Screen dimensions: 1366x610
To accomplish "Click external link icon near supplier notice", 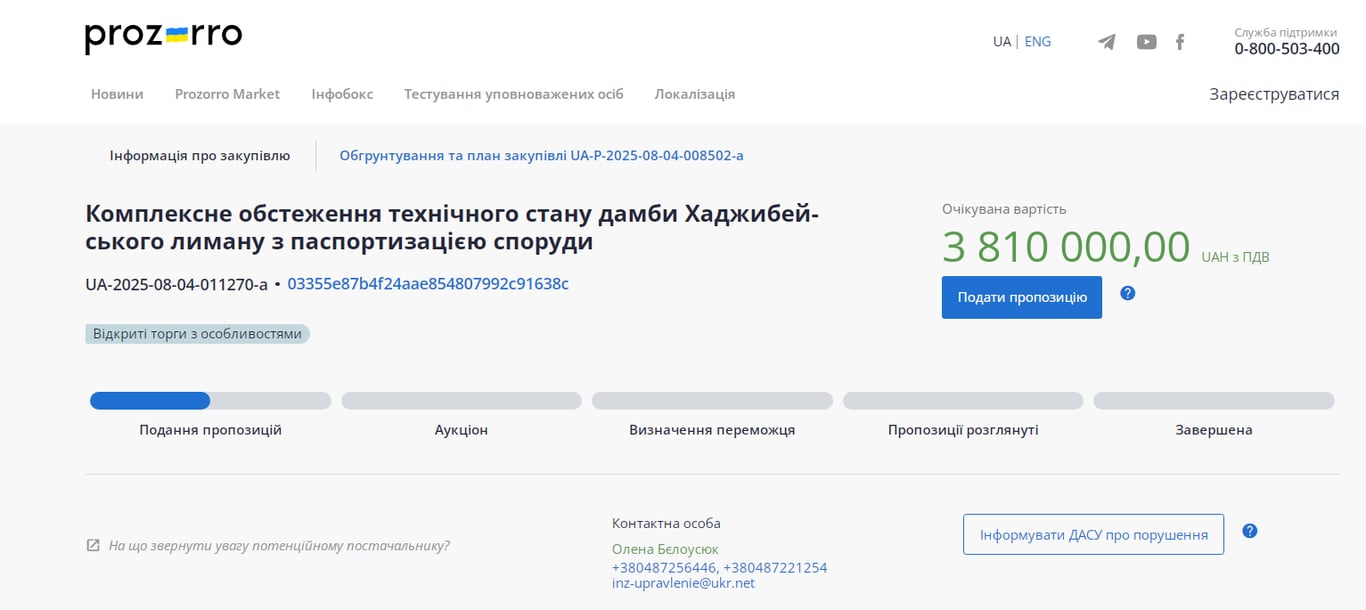I will [93, 546].
